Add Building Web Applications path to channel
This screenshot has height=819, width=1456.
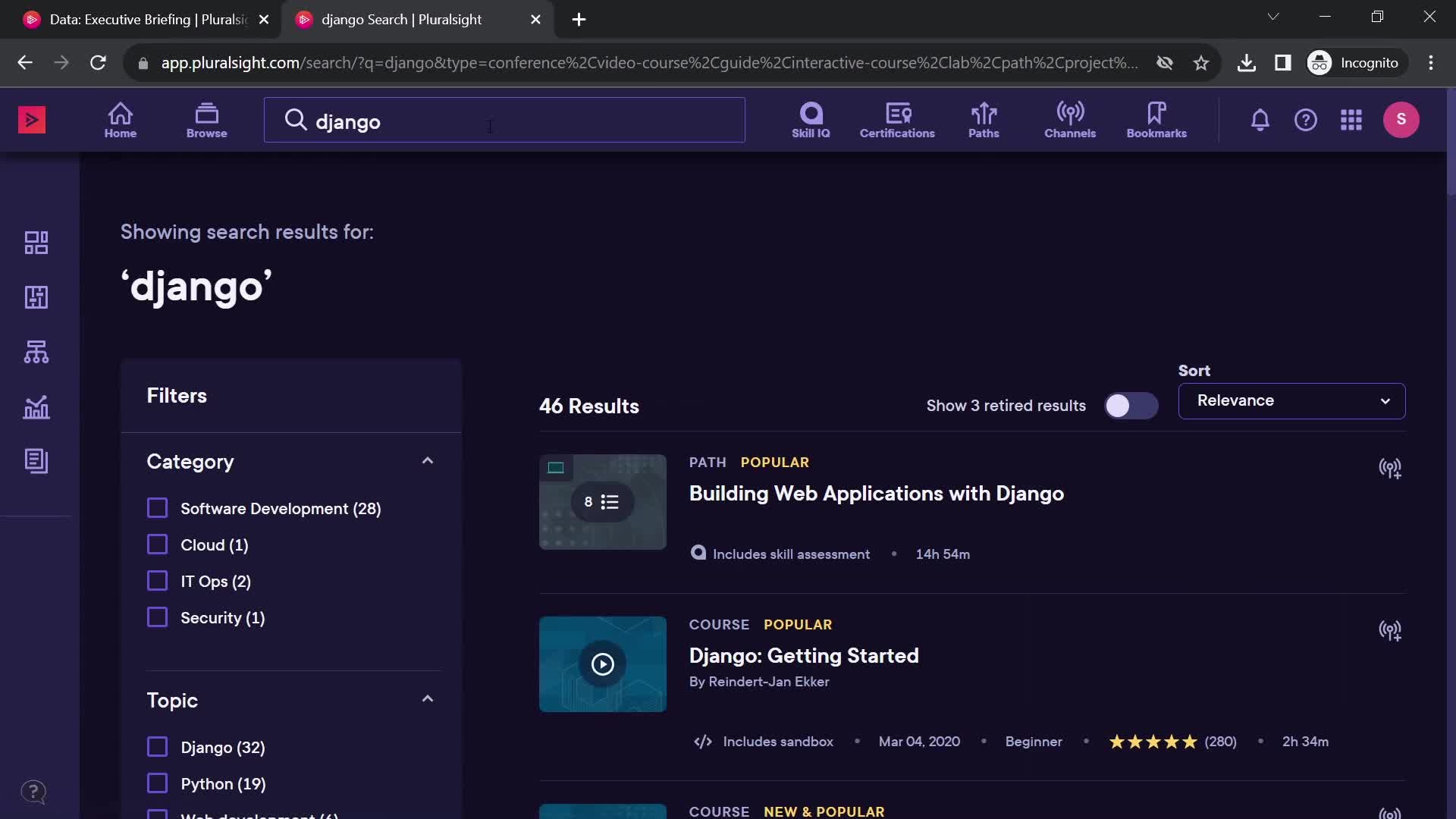tap(1389, 469)
